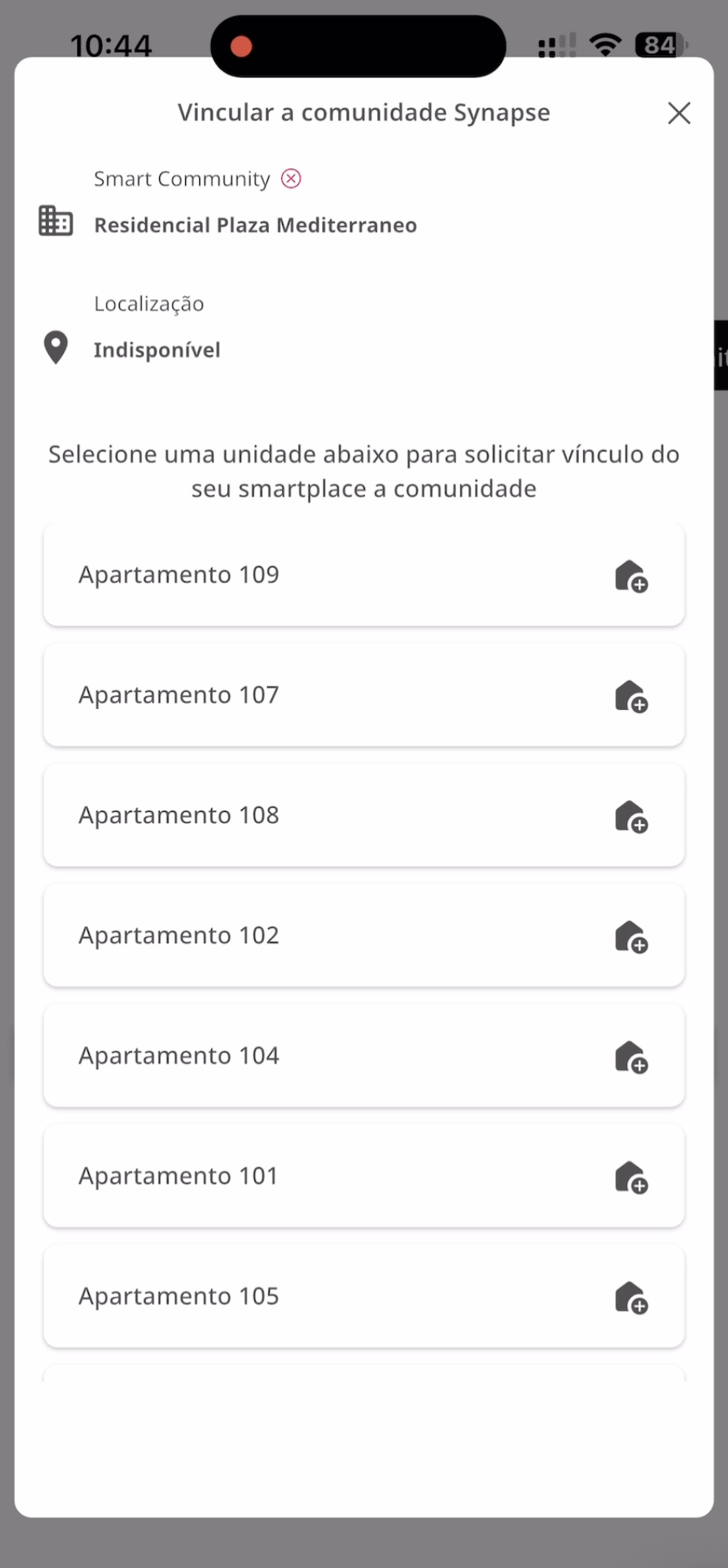The image size is (728, 1568).
Task: Tap add-home icon for Apartamento 107
Action: (x=631, y=697)
